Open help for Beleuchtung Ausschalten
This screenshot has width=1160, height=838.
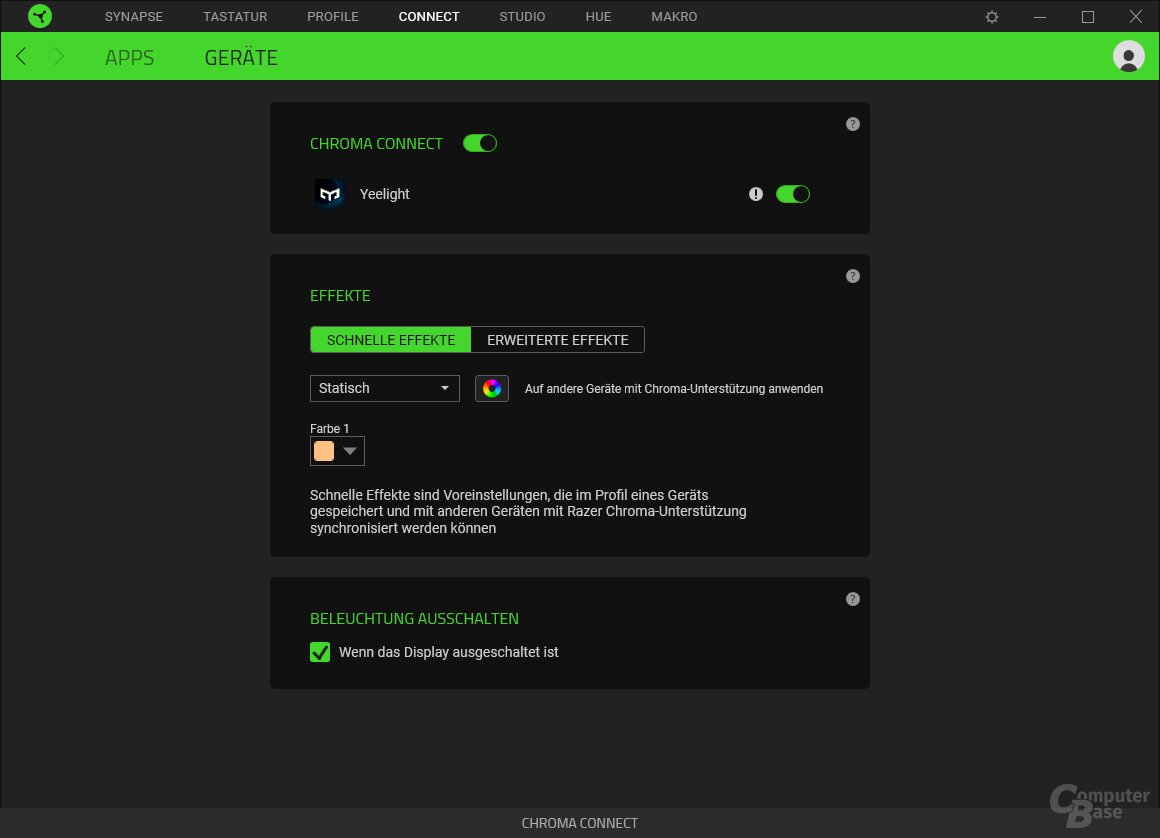[x=852, y=598]
